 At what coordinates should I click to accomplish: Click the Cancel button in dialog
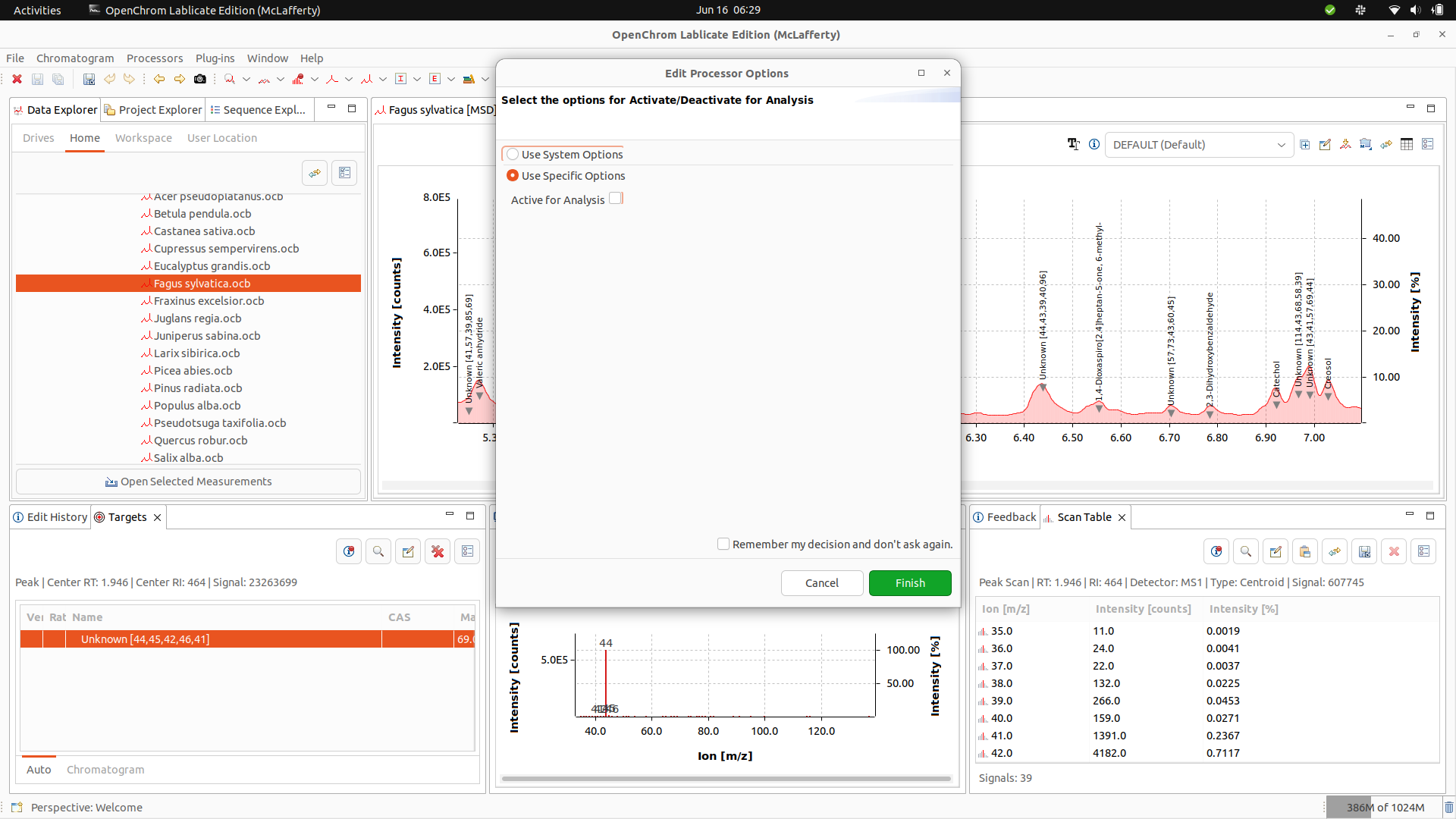point(822,582)
